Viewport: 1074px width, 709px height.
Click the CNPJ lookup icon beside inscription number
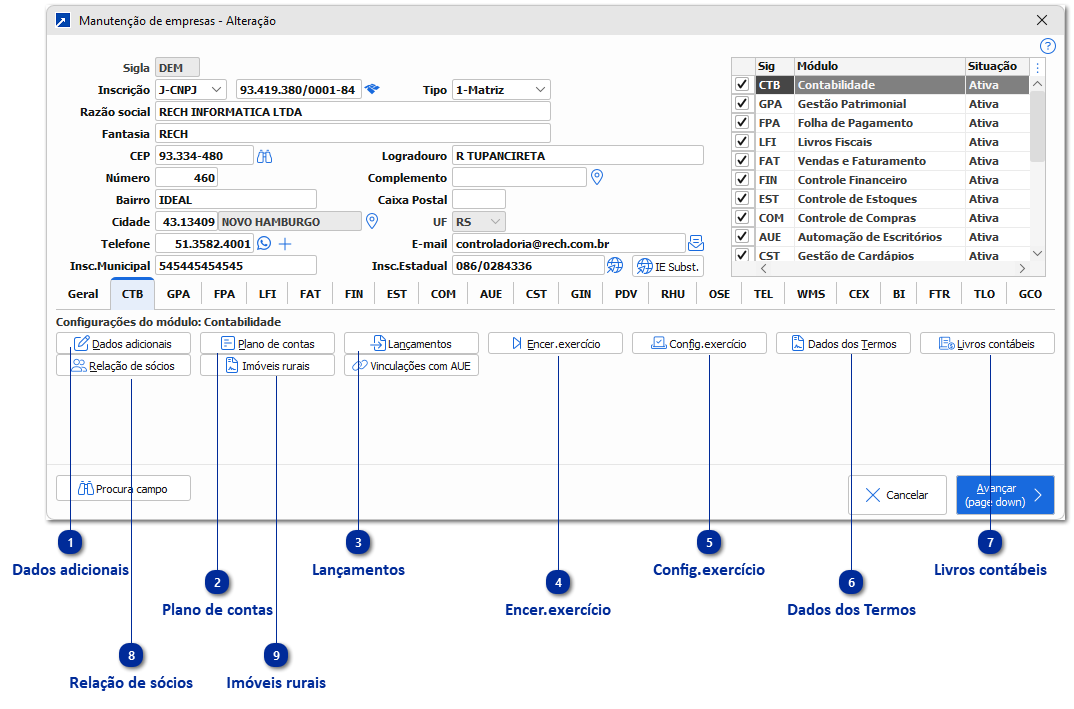[372, 89]
